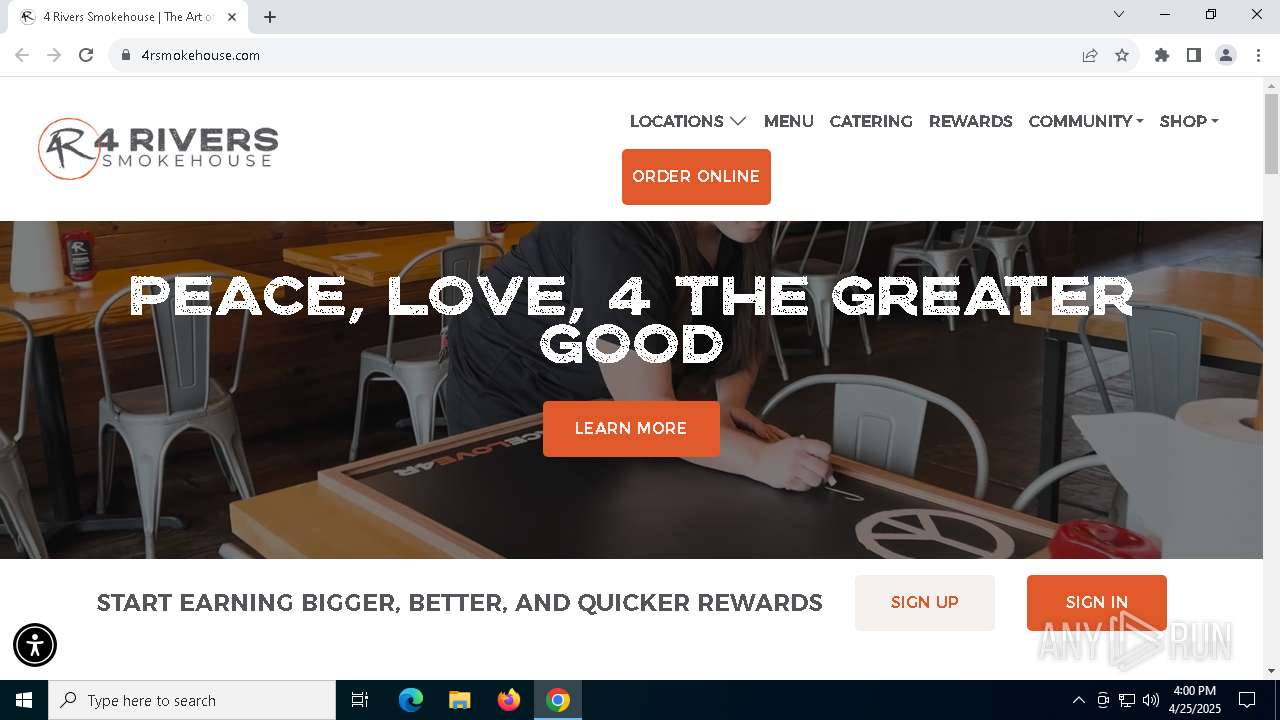Screen dimensions: 1280x720
Task: Click the Order Online button
Action: click(x=696, y=177)
